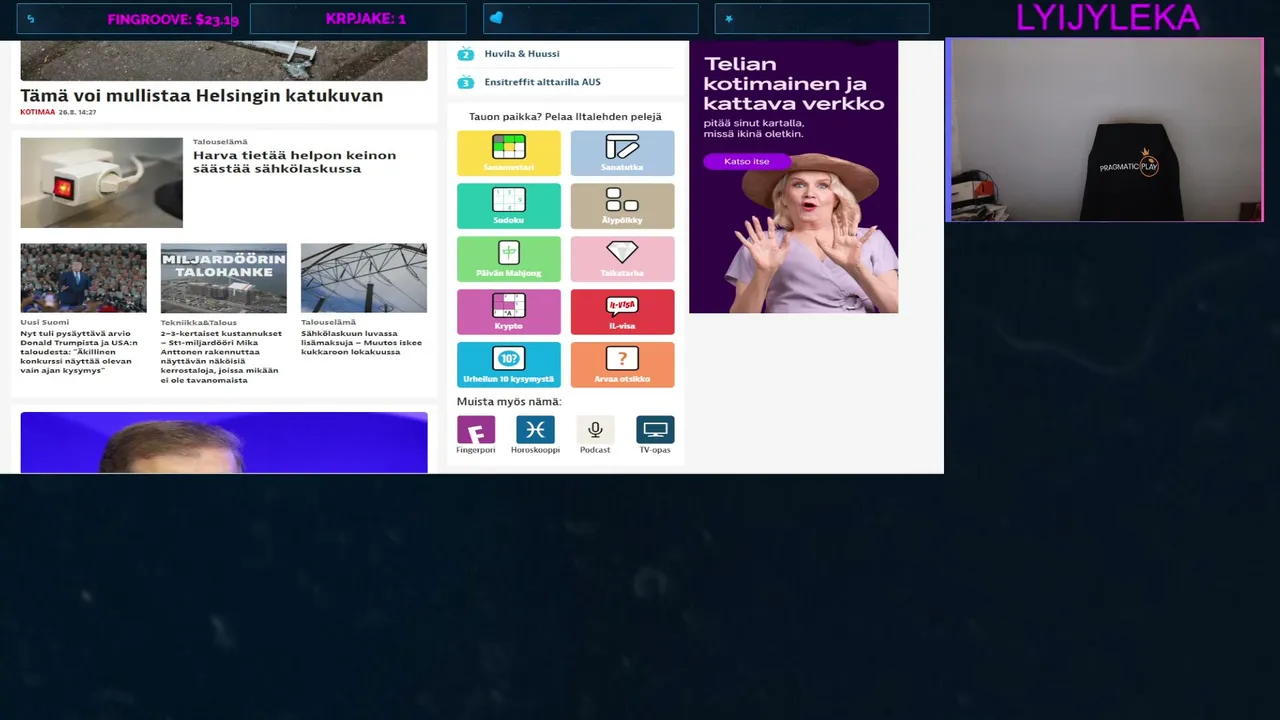Open the Tekniikka&Talous article about Mika Anttonen
Image resolution: width=1280 pixels, height=720 pixels.
tap(221, 356)
